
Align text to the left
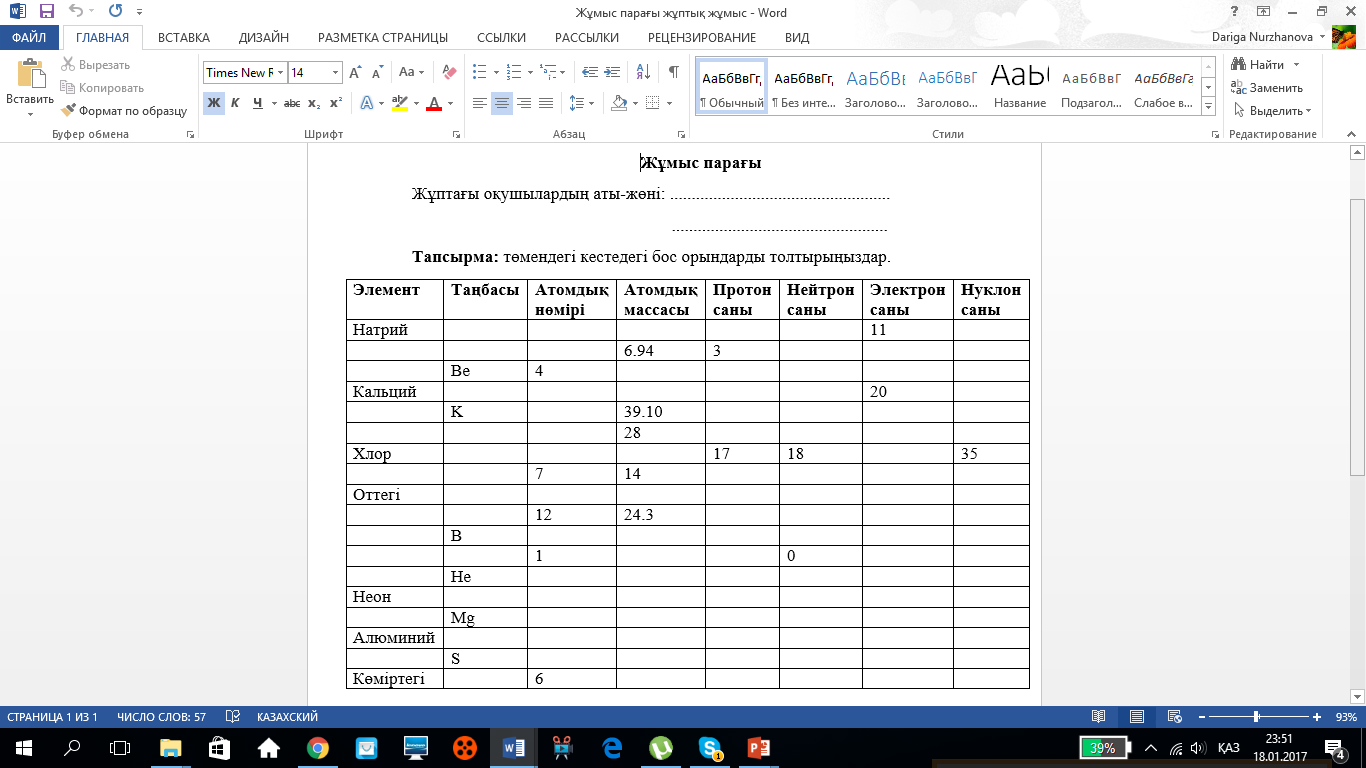point(480,103)
